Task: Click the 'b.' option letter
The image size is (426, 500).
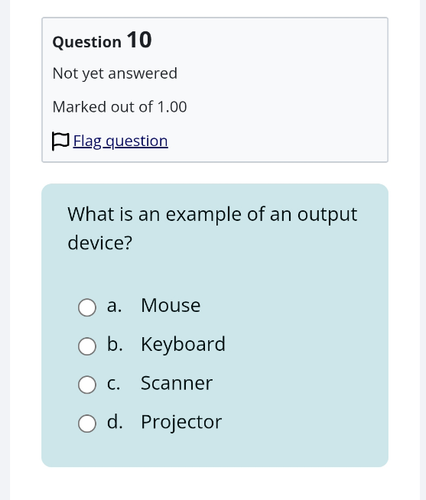Action: pyautogui.click(x=115, y=344)
